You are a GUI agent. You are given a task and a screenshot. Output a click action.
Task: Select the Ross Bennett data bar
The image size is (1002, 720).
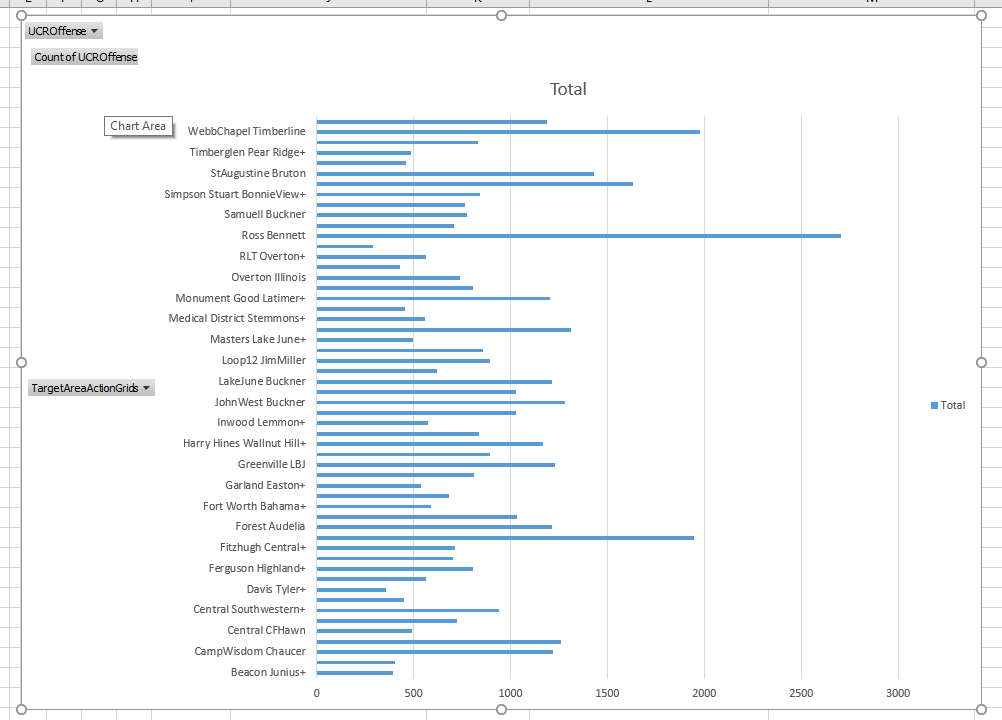click(578, 236)
